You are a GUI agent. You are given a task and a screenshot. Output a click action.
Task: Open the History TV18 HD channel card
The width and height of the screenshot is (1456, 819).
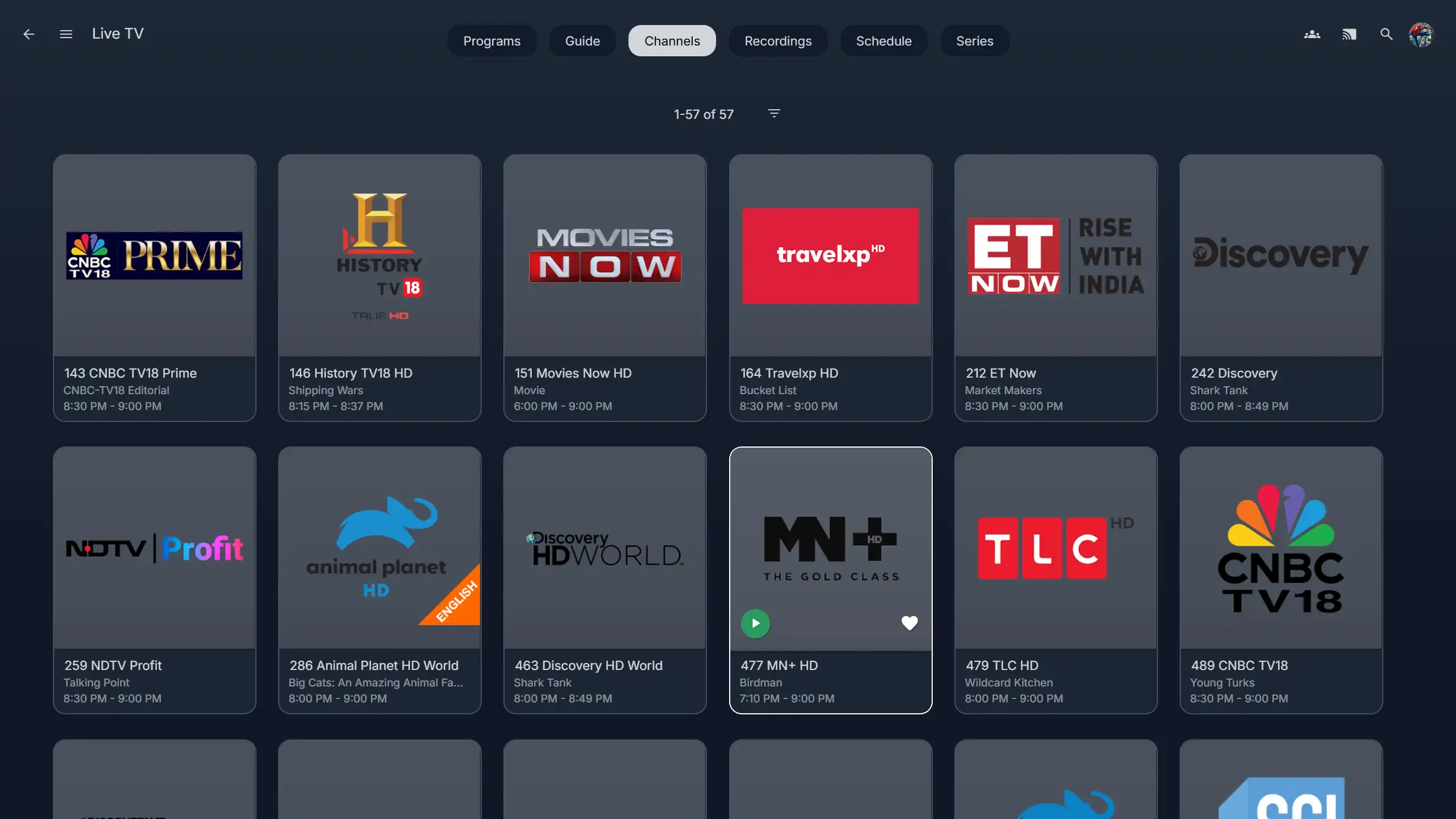pyautogui.click(x=379, y=256)
